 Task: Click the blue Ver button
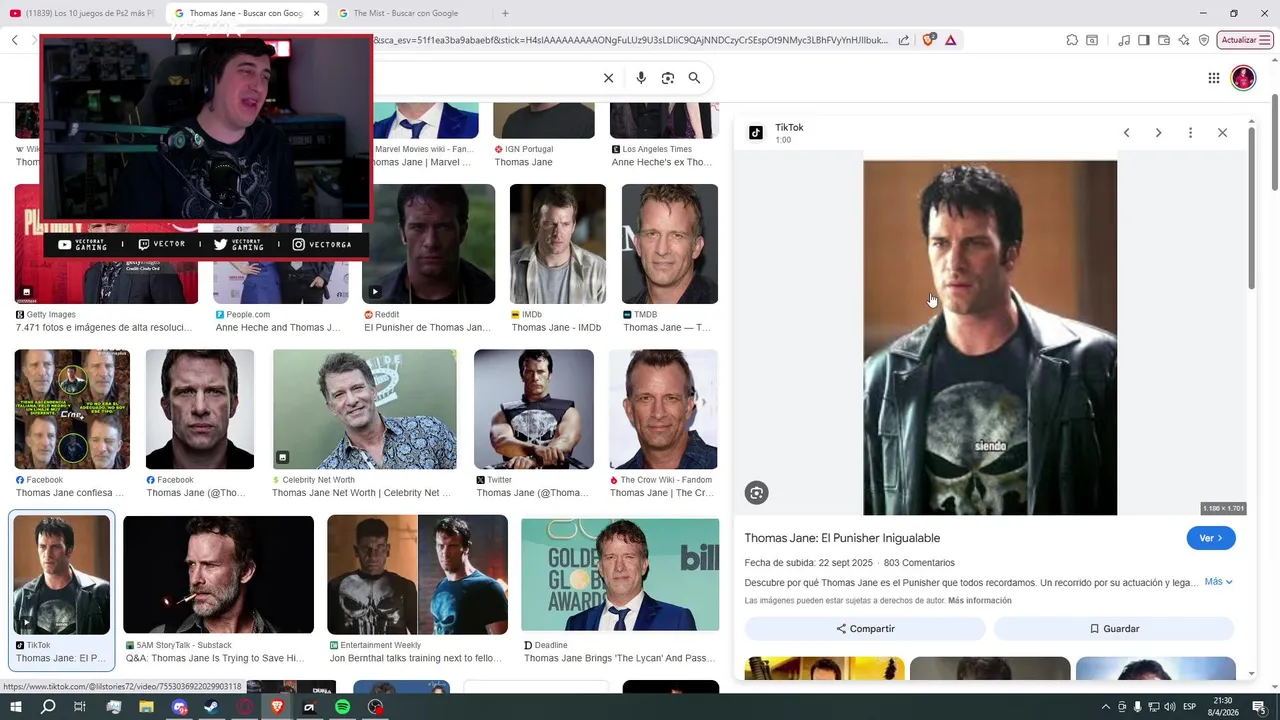click(x=1211, y=538)
